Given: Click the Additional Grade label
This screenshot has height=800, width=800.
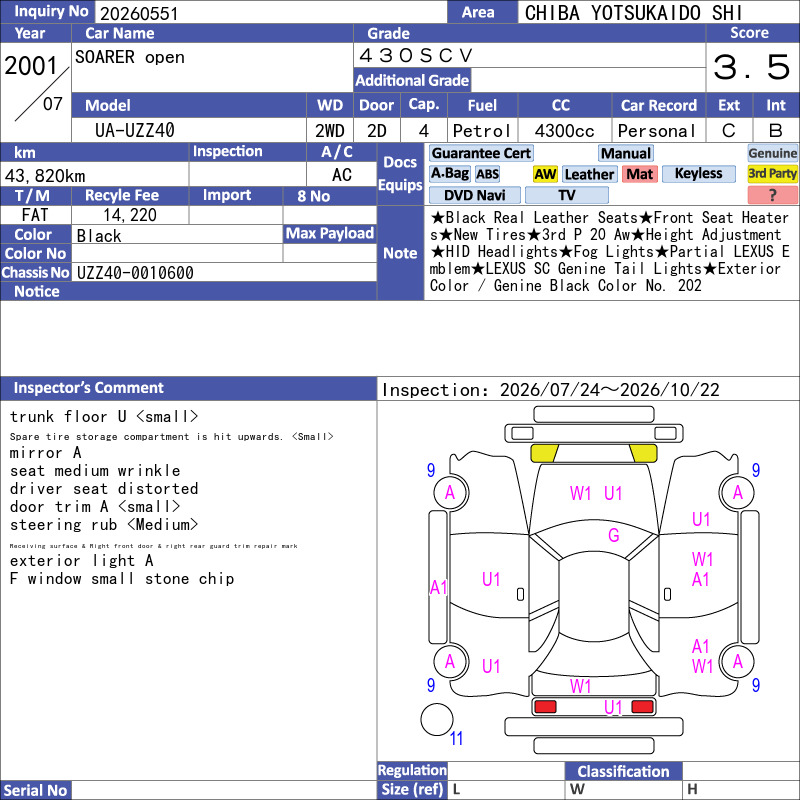Looking at the screenshot, I should pyautogui.click(x=412, y=80).
